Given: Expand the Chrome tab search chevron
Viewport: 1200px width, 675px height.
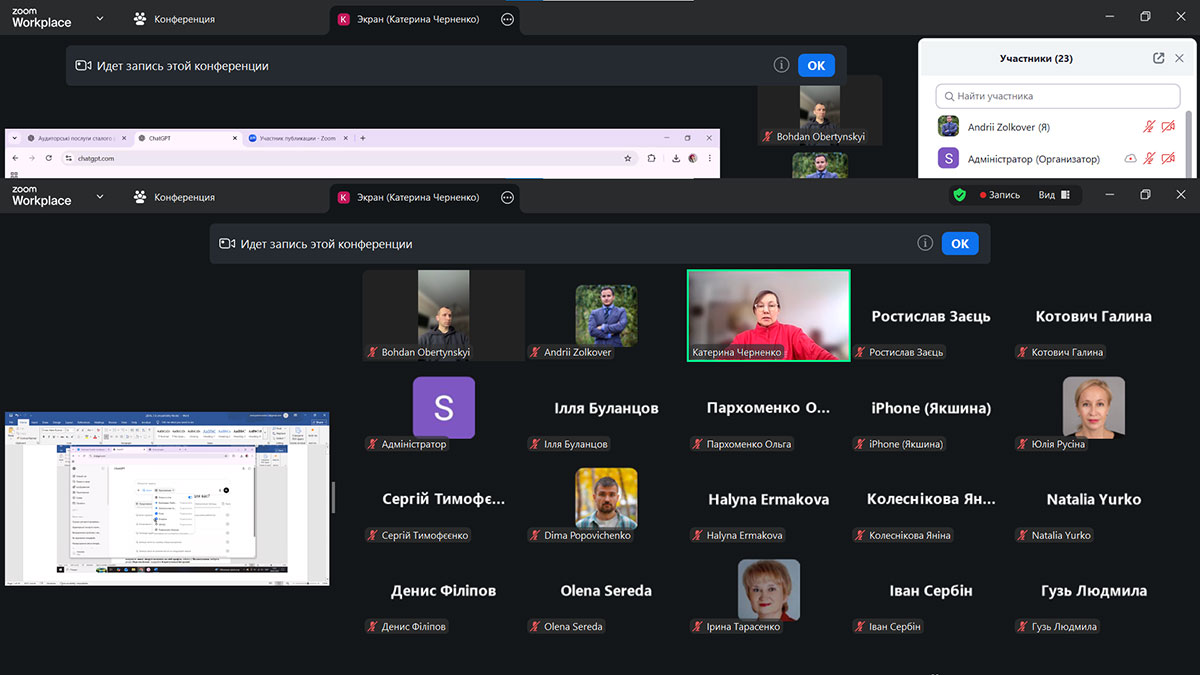Looking at the screenshot, I should 14,138.
